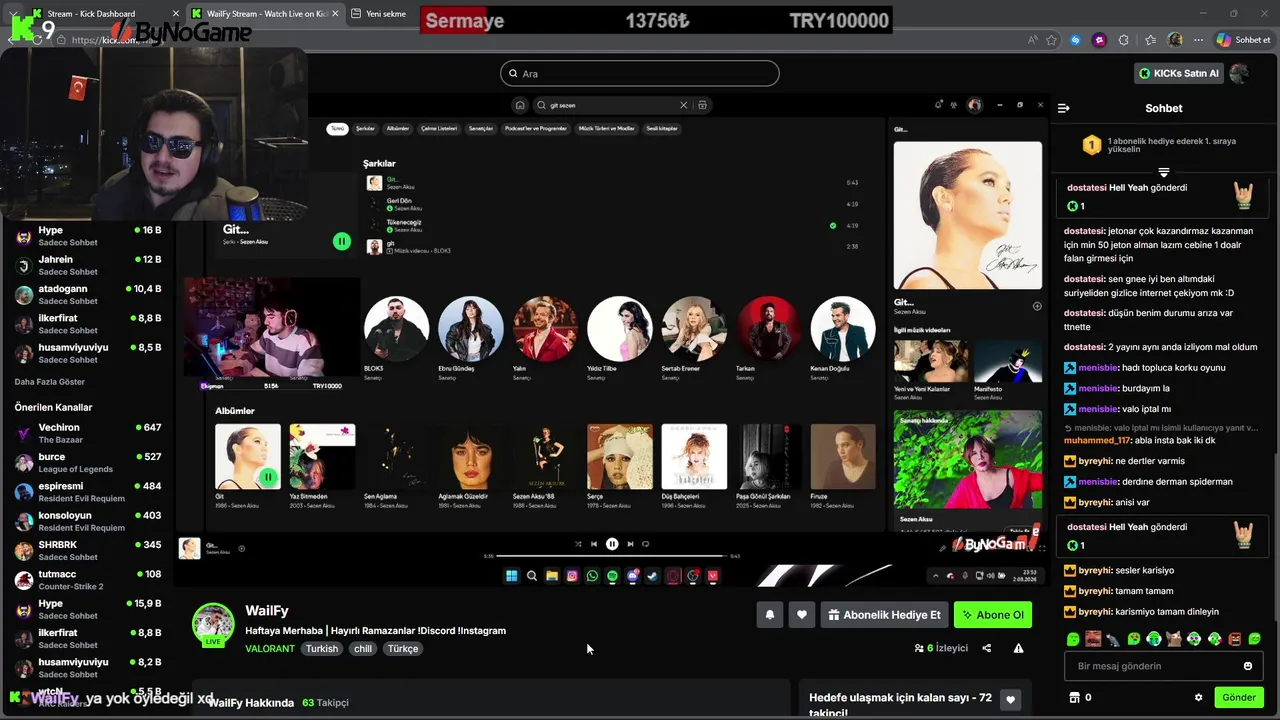Select the song row 'Tükeneceğiz'
The width and height of the screenshot is (1280, 720).
612,225
